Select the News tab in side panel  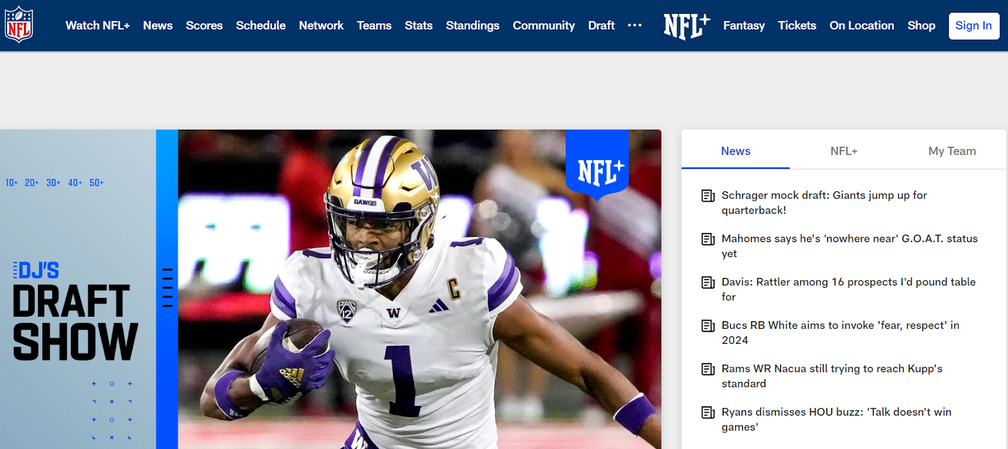click(x=735, y=151)
